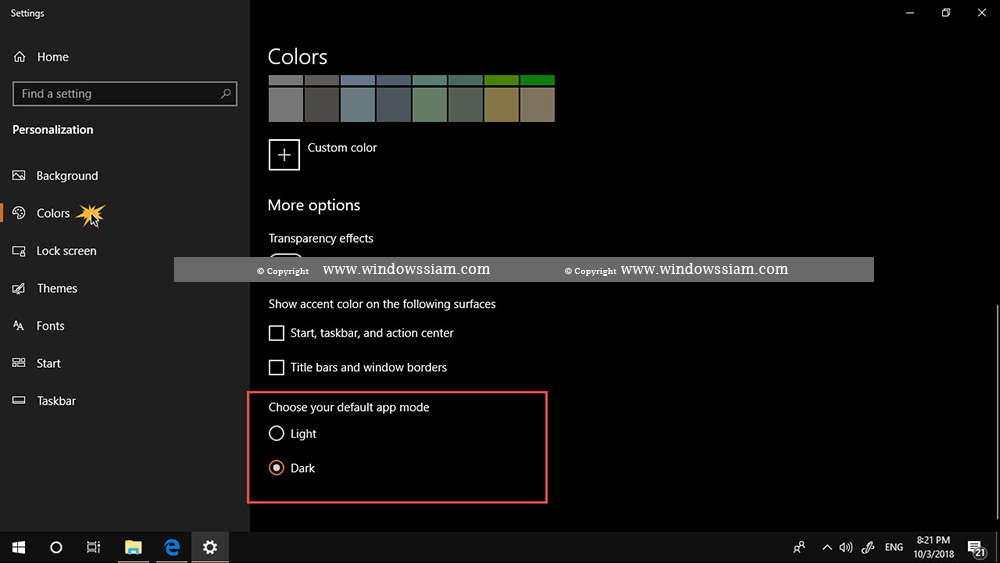This screenshot has height=563, width=1000.
Task: Open Cortana circle on the taskbar
Action: tap(56, 547)
